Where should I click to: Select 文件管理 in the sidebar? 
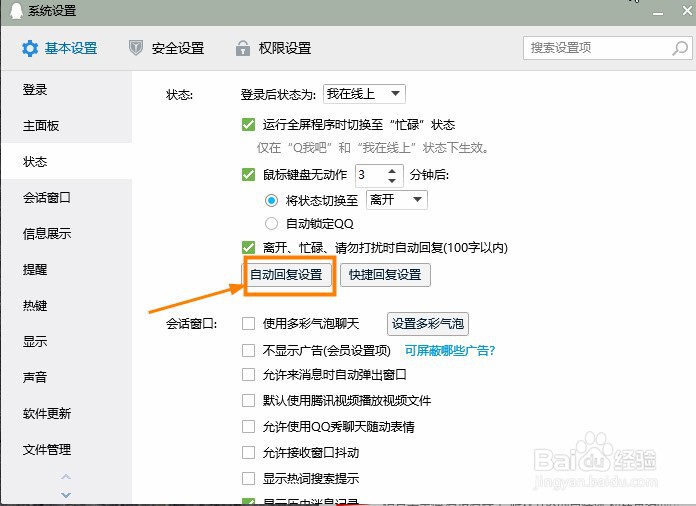[67, 449]
